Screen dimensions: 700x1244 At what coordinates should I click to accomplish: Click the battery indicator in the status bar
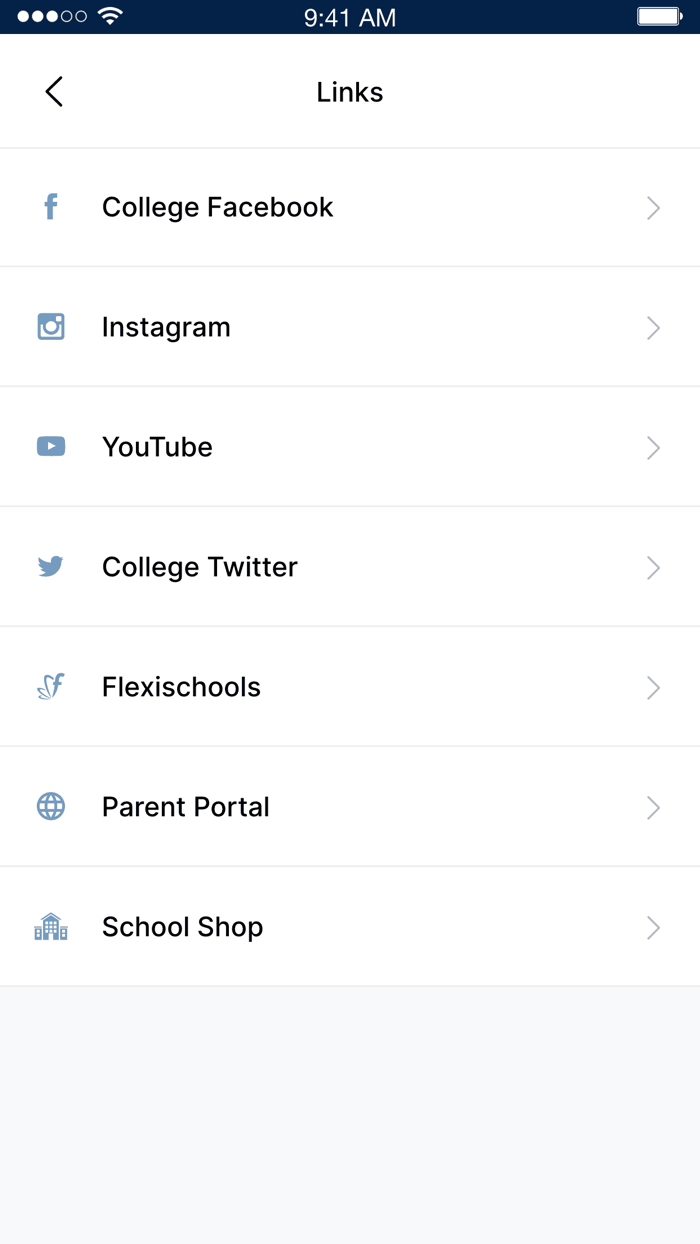(x=660, y=16)
